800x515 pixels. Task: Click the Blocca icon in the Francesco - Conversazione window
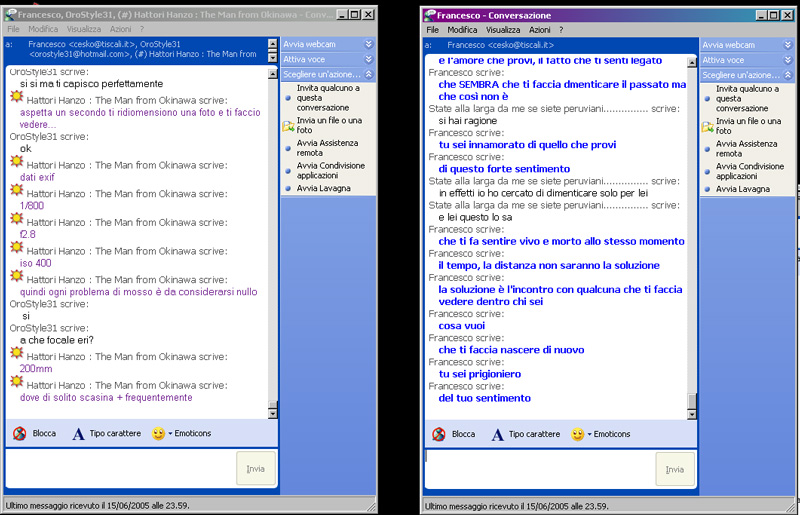[x=438, y=434]
